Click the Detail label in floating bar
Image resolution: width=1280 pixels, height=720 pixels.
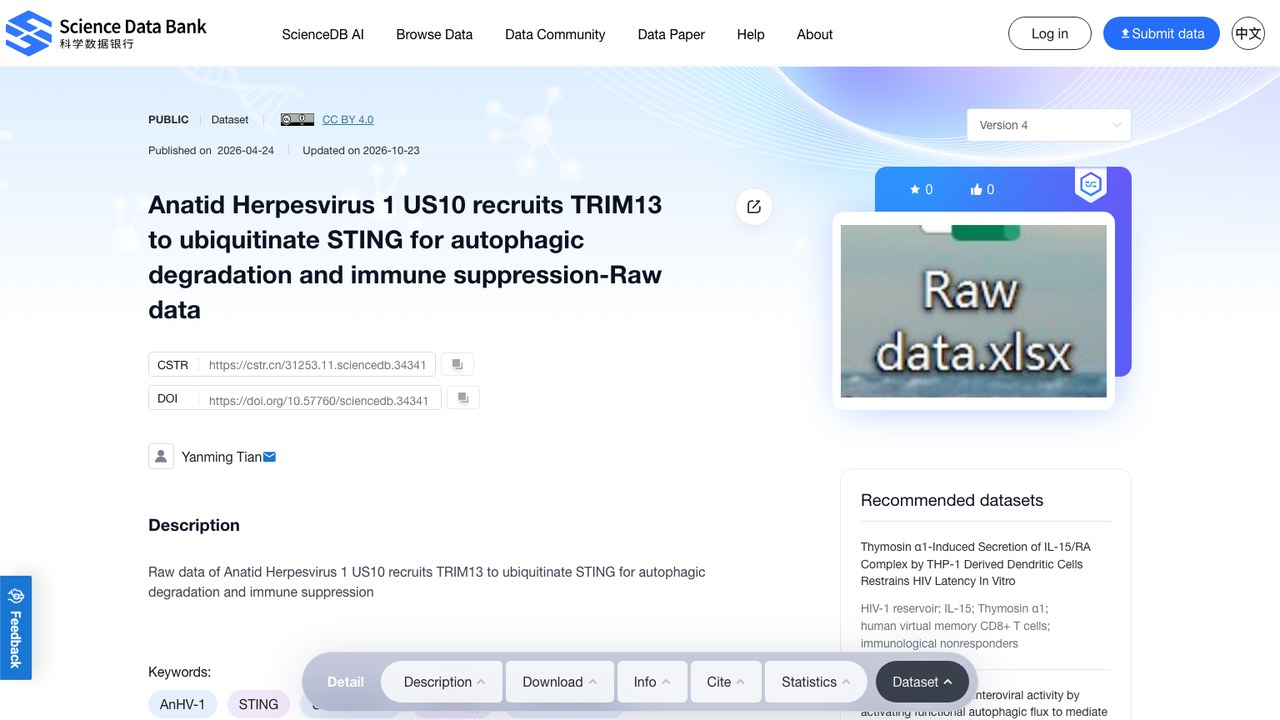click(x=345, y=682)
